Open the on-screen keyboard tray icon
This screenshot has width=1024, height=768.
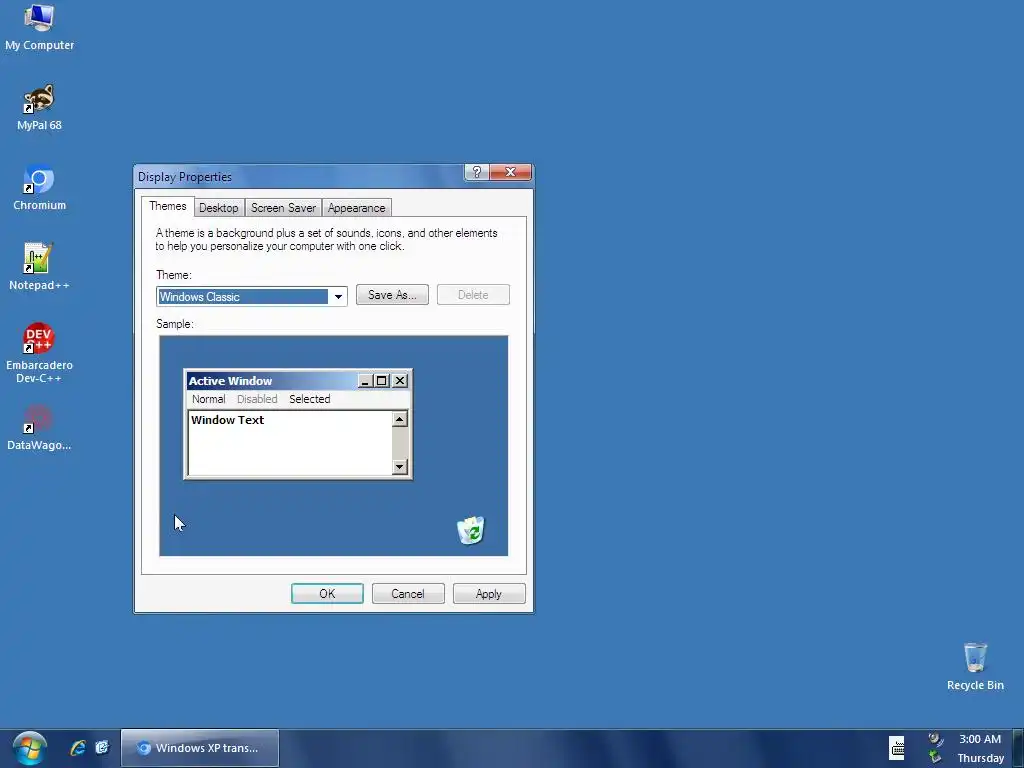(897, 748)
